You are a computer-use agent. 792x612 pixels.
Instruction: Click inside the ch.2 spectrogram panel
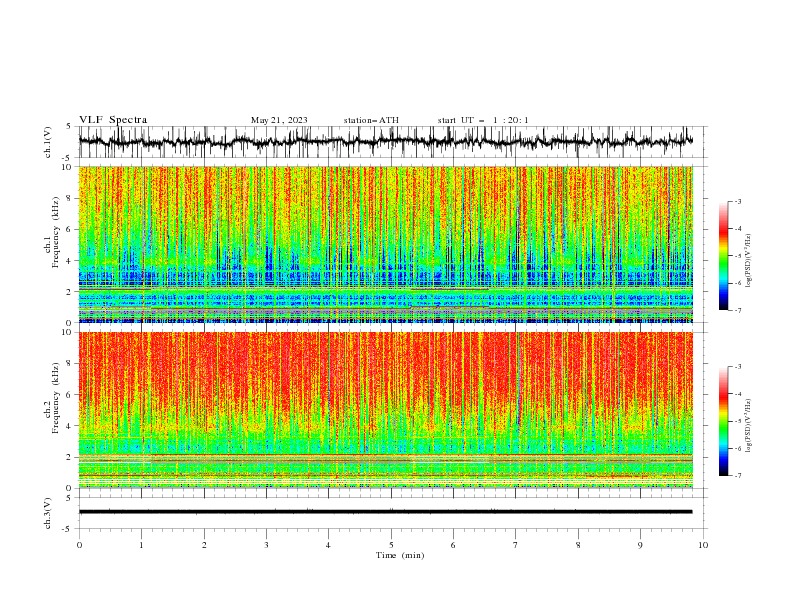pyautogui.click(x=385, y=410)
